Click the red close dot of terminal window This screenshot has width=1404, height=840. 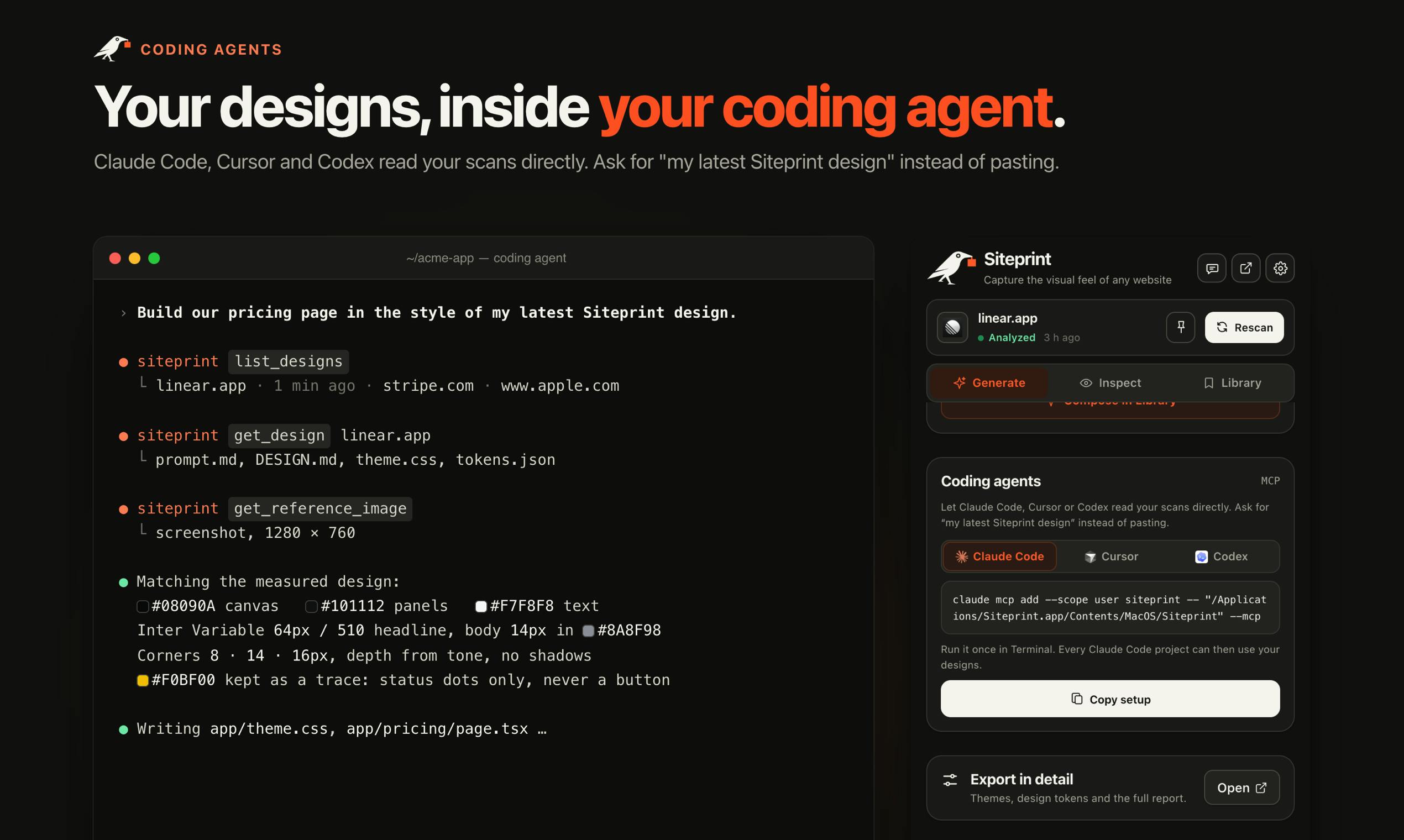point(115,258)
